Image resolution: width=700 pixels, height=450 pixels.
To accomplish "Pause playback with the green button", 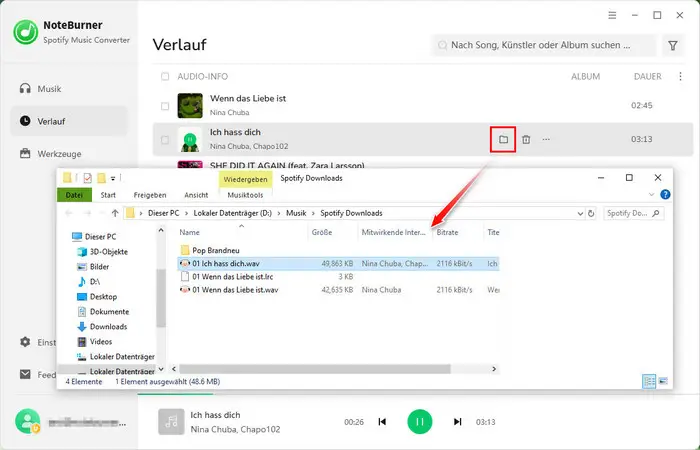I will tap(420, 421).
